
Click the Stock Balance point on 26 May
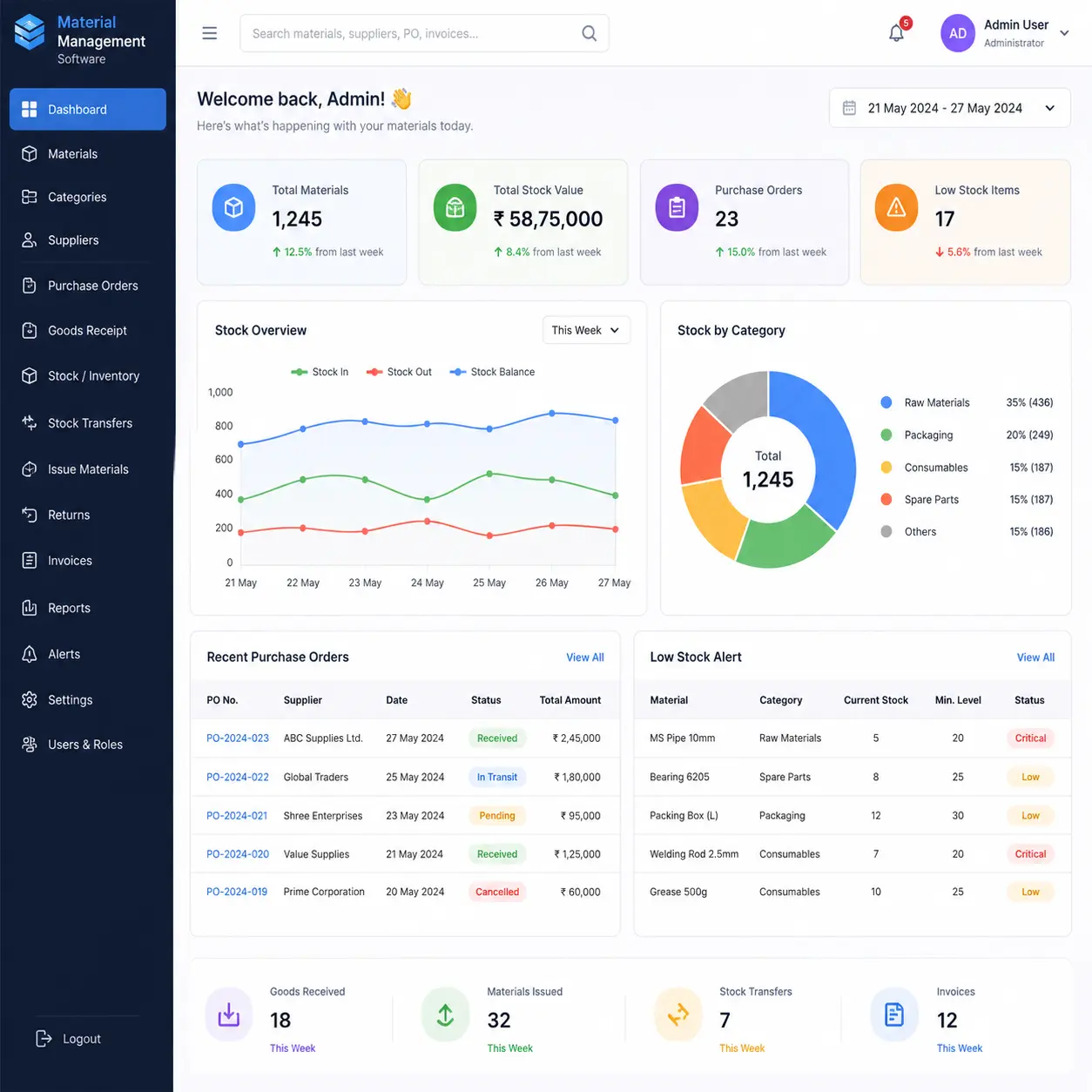coord(552,414)
